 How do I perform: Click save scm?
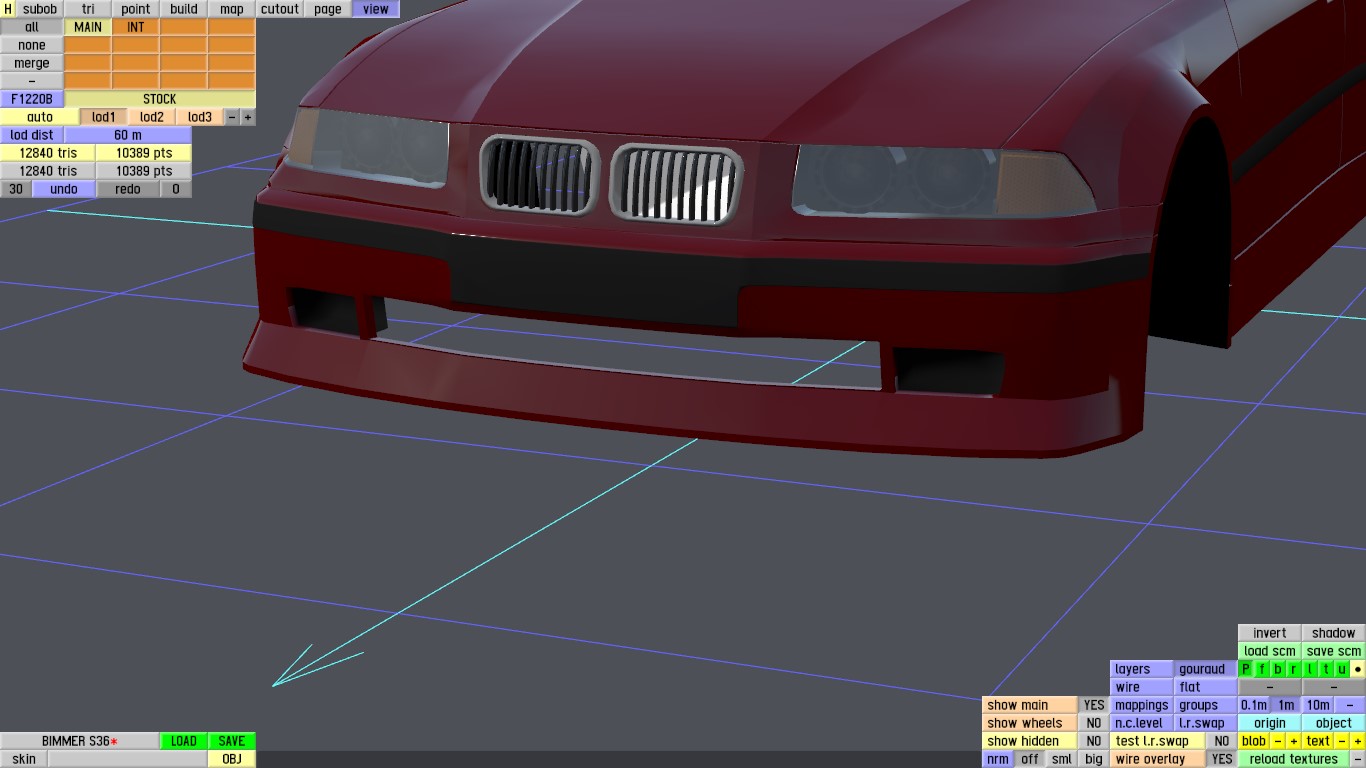point(1334,651)
